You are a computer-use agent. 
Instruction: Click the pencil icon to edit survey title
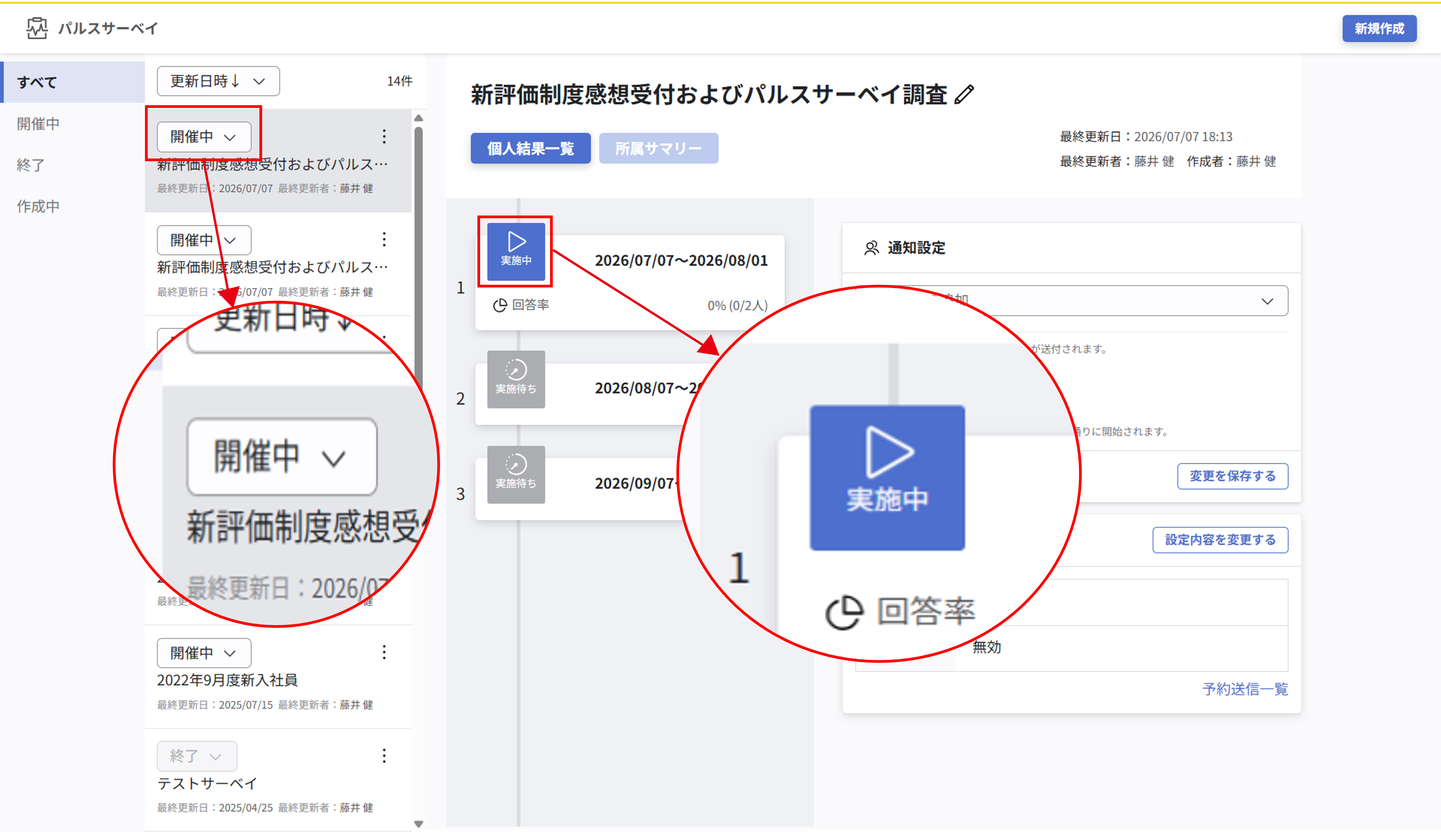click(964, 94)
